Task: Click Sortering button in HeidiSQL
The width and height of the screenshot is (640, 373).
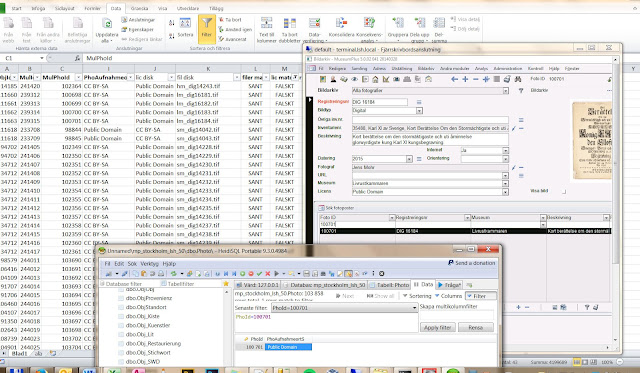Action: 417,296
